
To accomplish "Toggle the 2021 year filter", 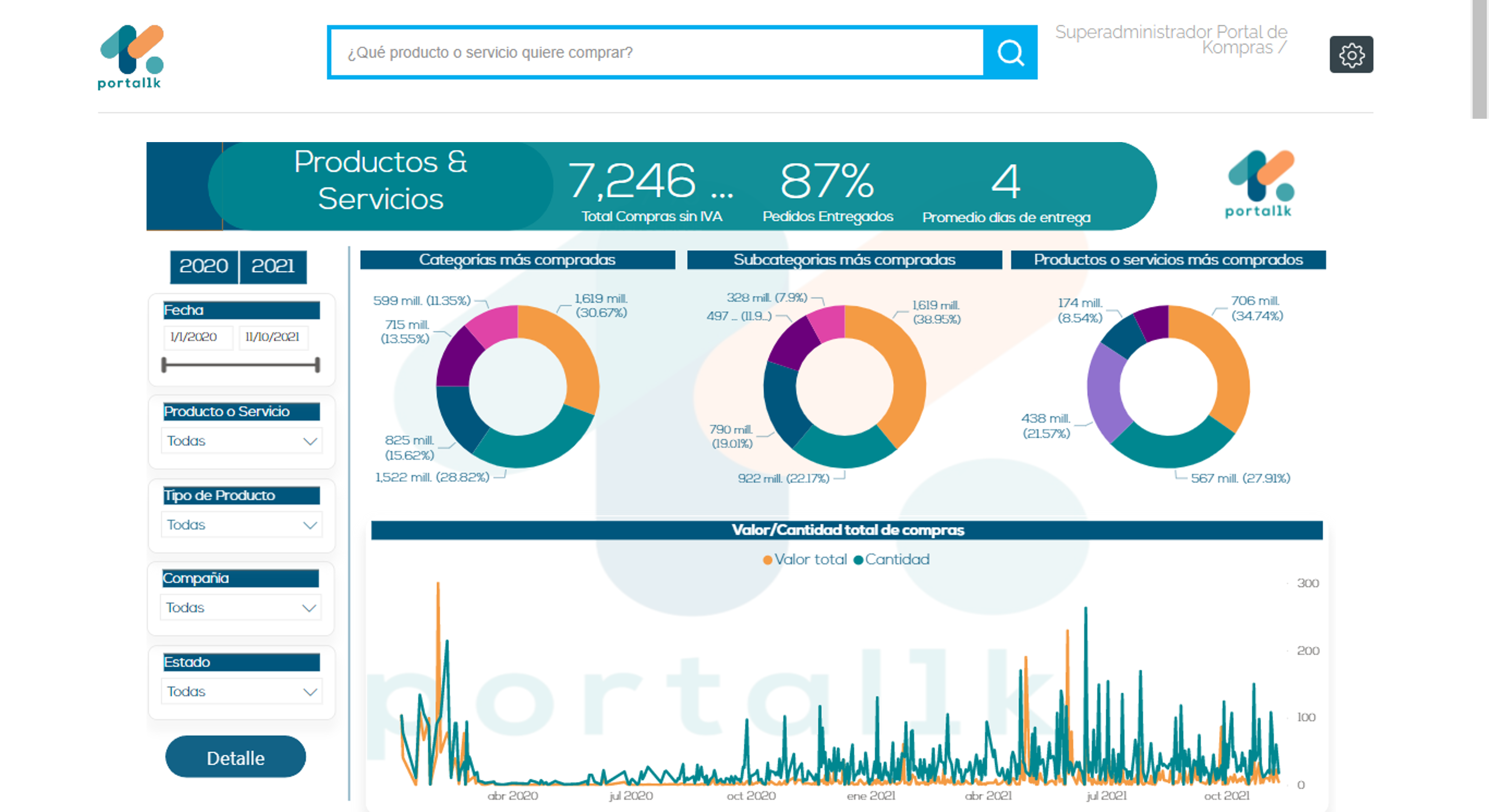I will point(273,266).
